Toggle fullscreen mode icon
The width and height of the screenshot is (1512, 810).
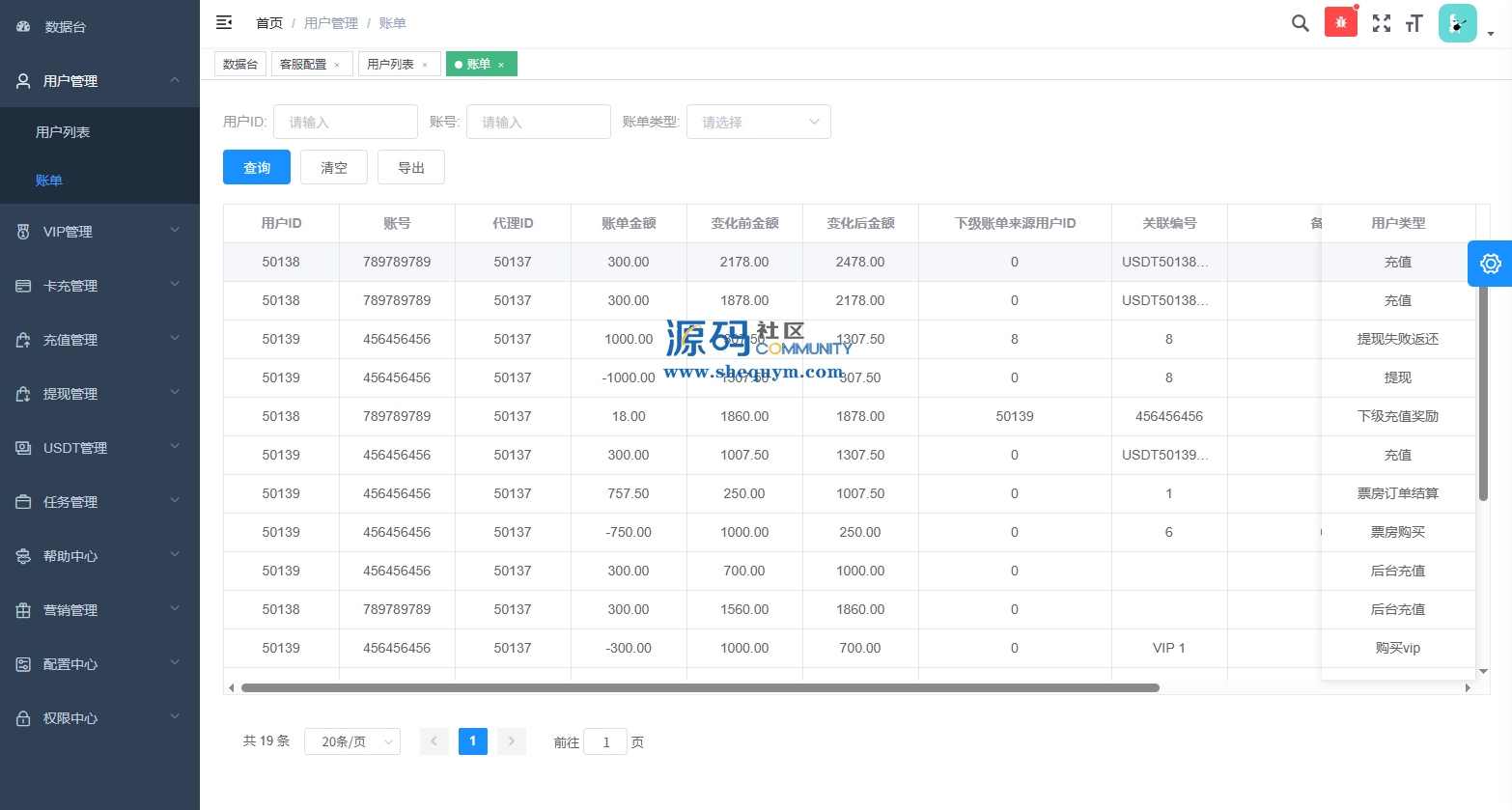(1382, 23)
